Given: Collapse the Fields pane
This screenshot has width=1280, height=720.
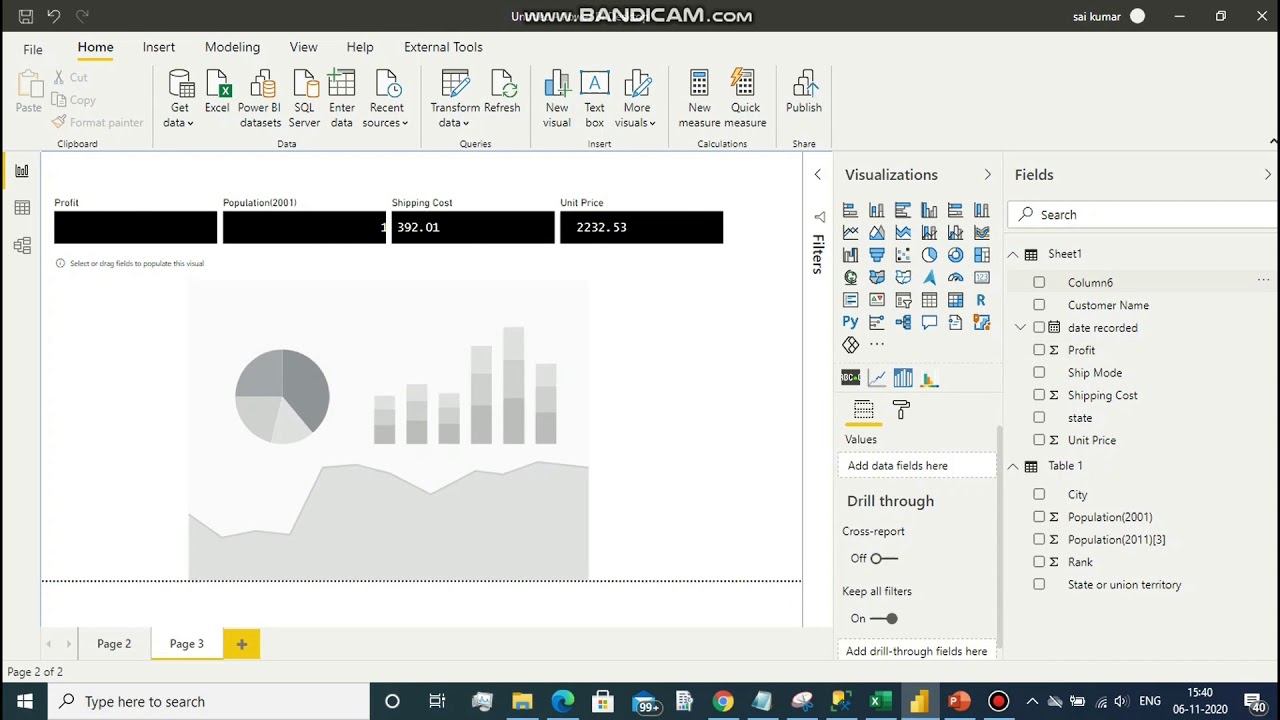Looking at the screenshot, I should 1268,174.
